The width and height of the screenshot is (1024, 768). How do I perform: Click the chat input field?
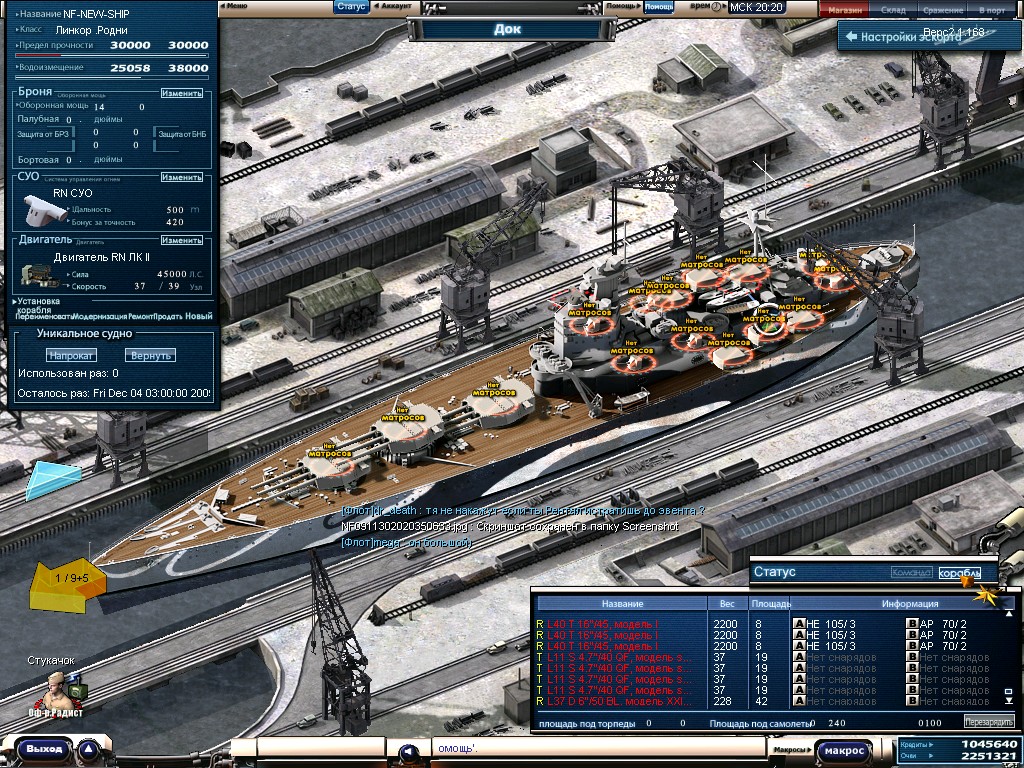click(x=598, y=748)
